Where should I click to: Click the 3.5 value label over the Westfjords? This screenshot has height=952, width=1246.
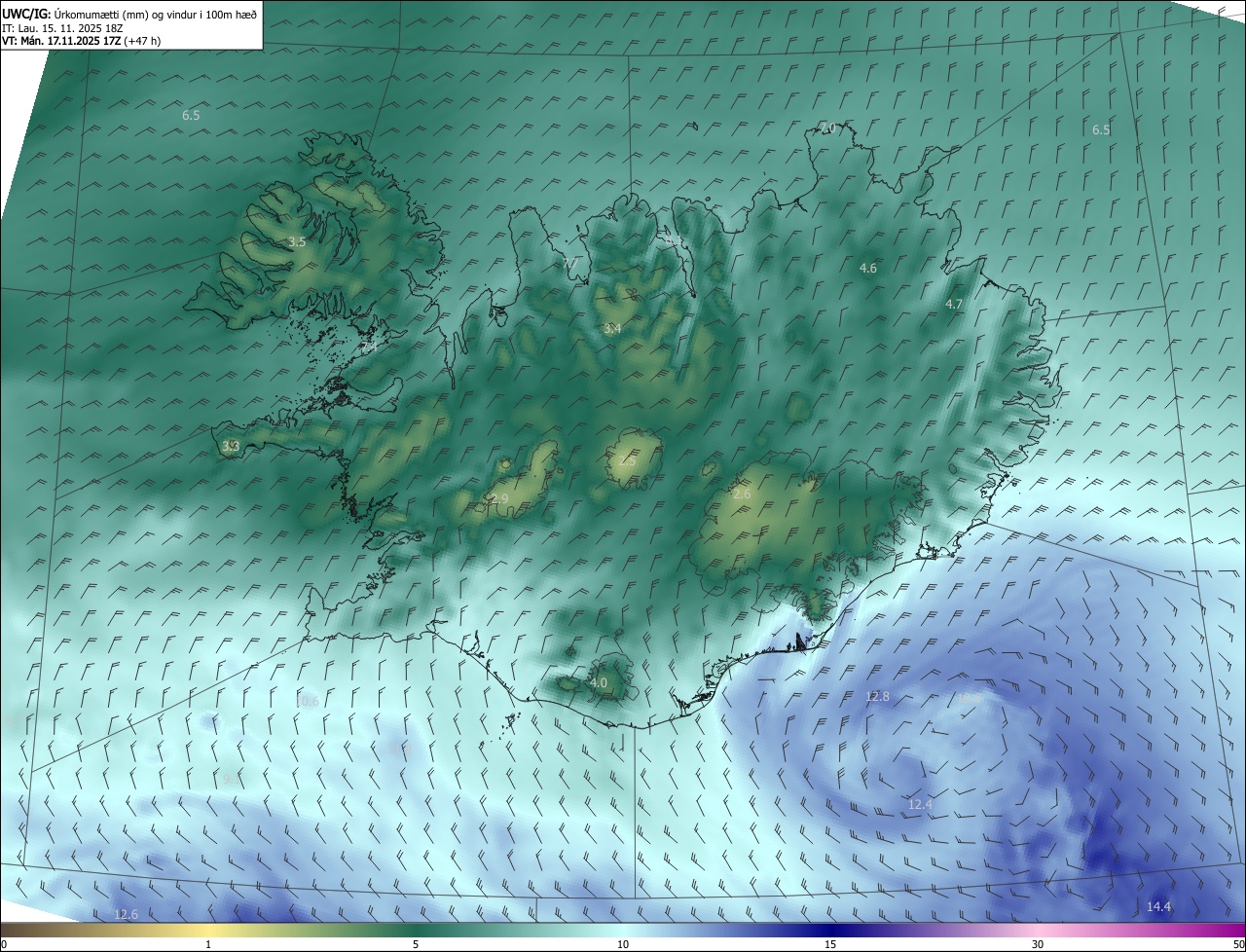tap(297, 241)
